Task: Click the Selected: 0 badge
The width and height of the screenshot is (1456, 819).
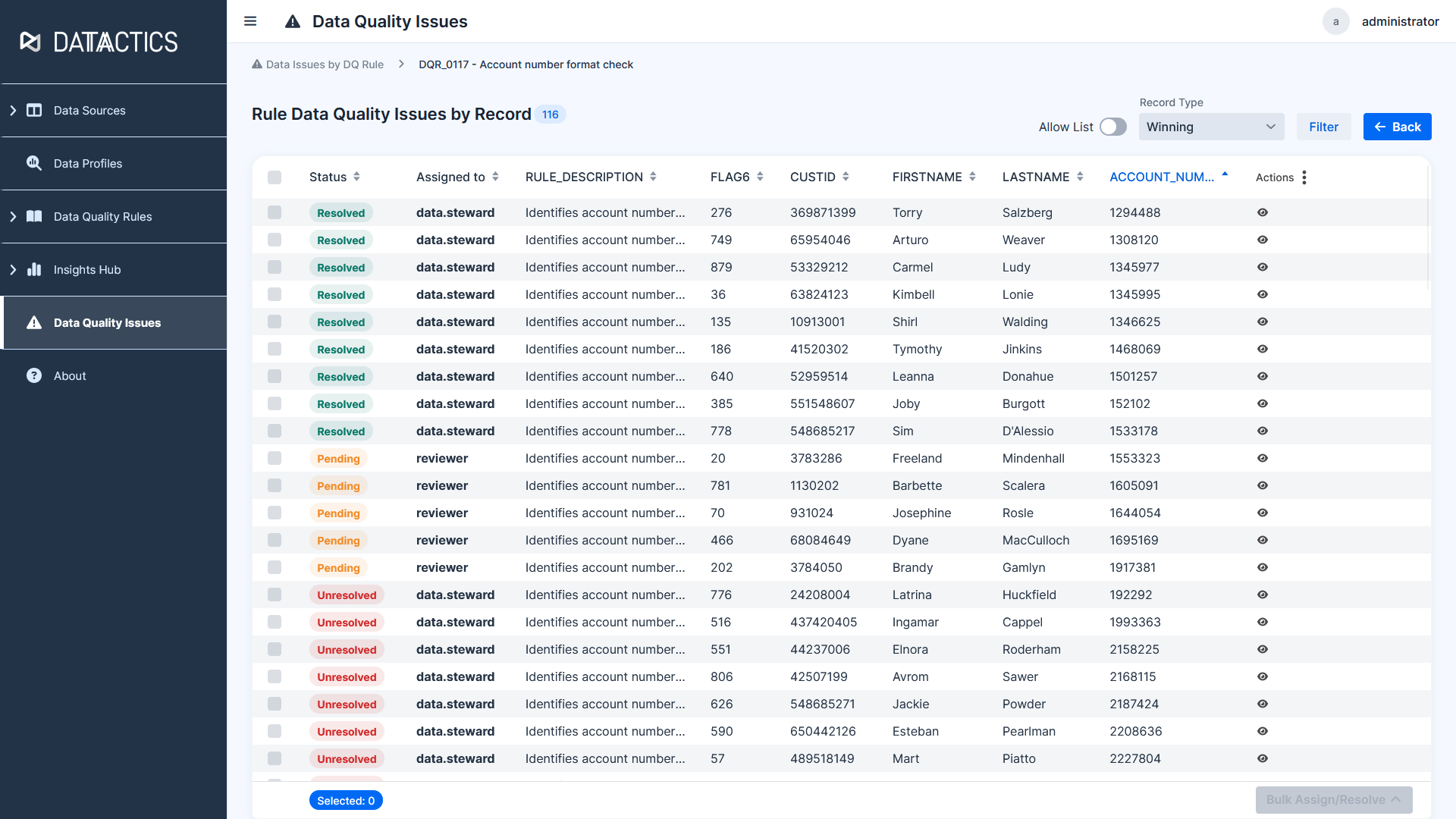Action: point(346,800)
